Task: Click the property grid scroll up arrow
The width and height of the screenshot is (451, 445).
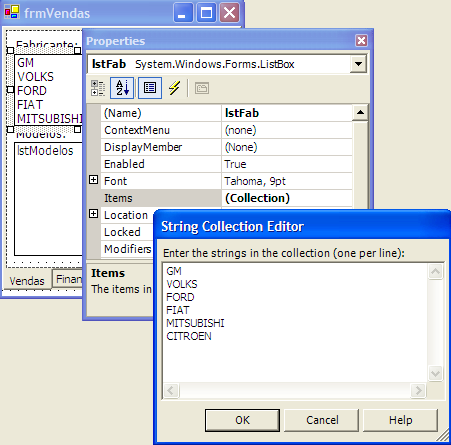Action: click(360, 113)
